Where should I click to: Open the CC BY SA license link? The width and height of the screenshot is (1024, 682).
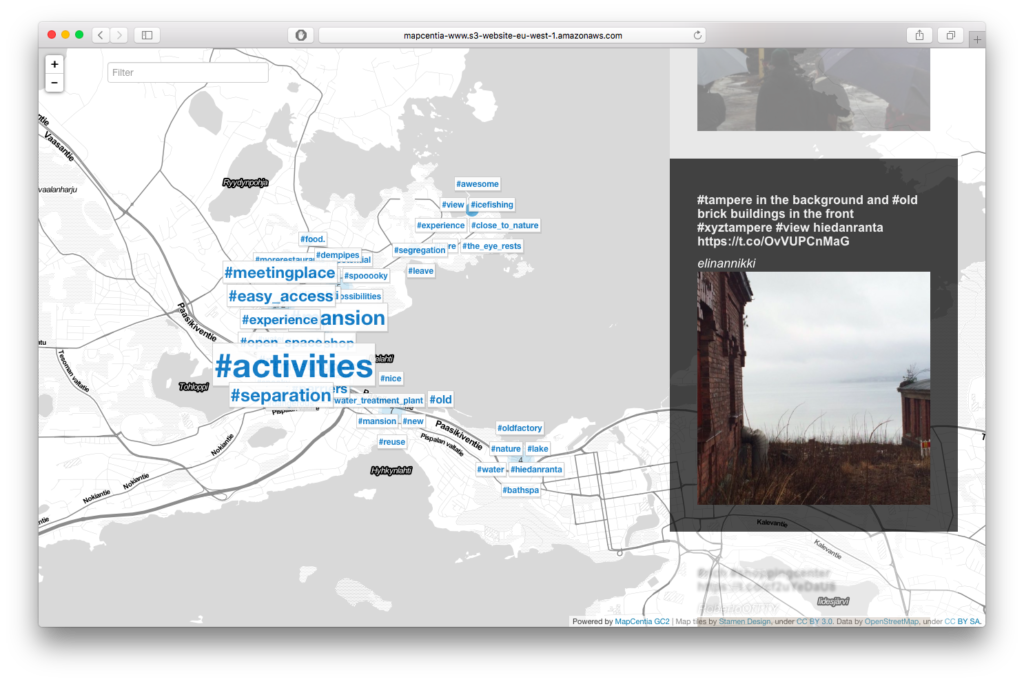coord(963,621)
